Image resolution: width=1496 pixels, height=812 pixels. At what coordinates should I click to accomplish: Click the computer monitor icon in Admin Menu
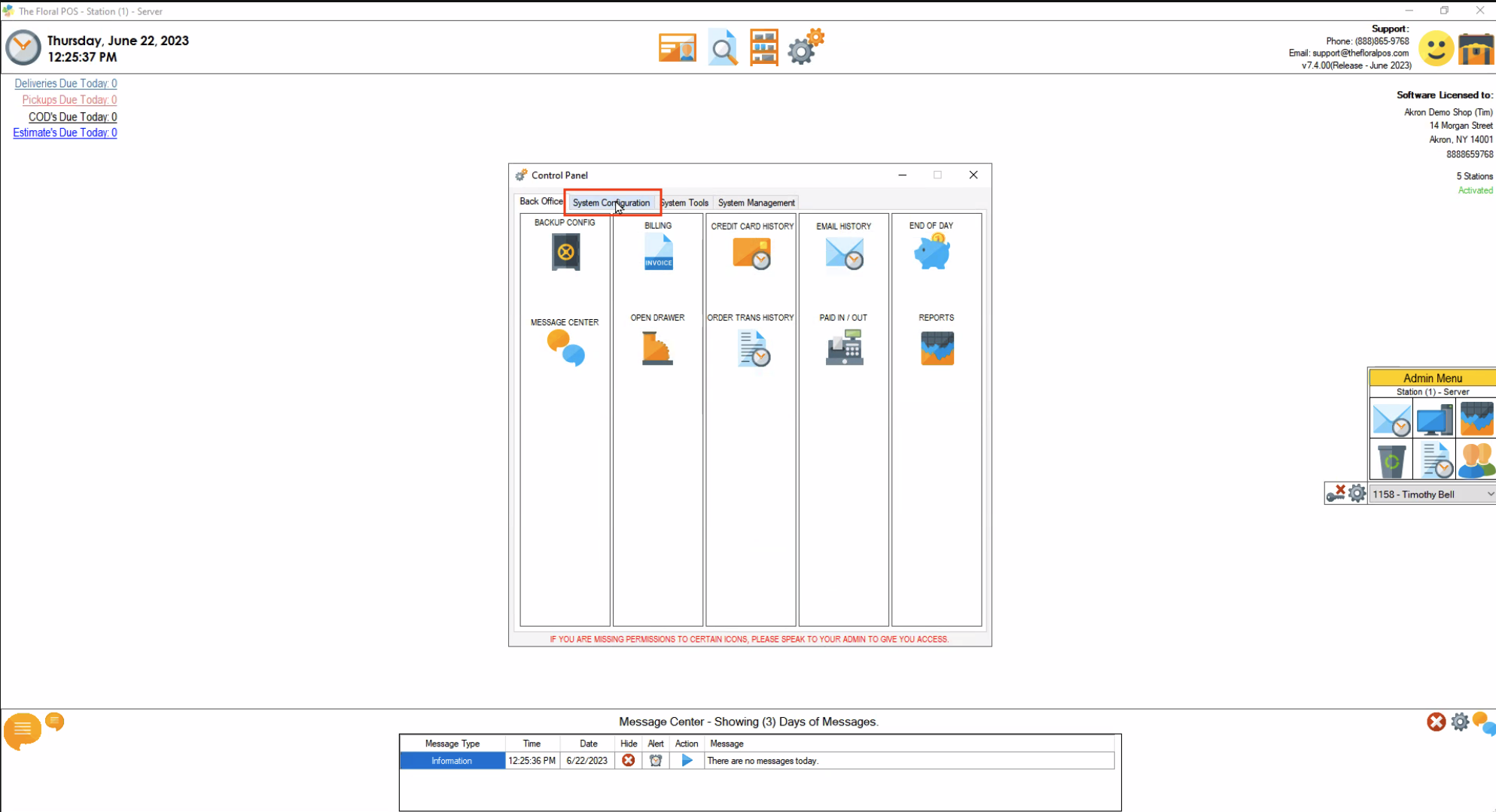pos(1435,419)
